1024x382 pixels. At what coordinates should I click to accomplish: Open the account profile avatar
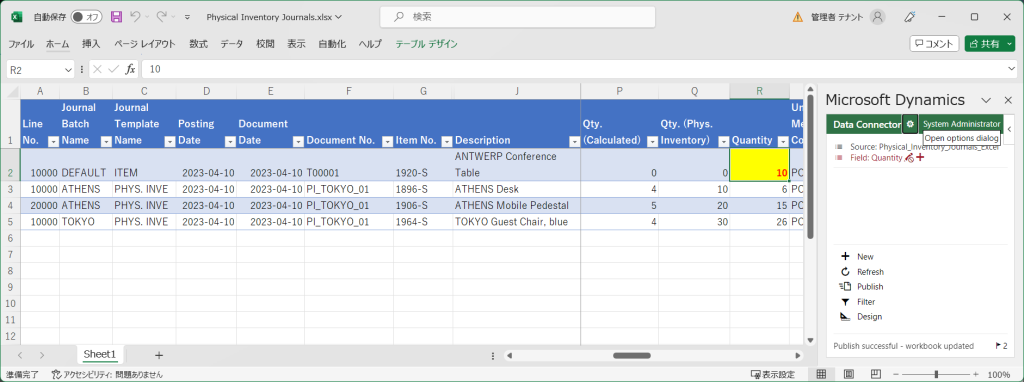[879, 17]
